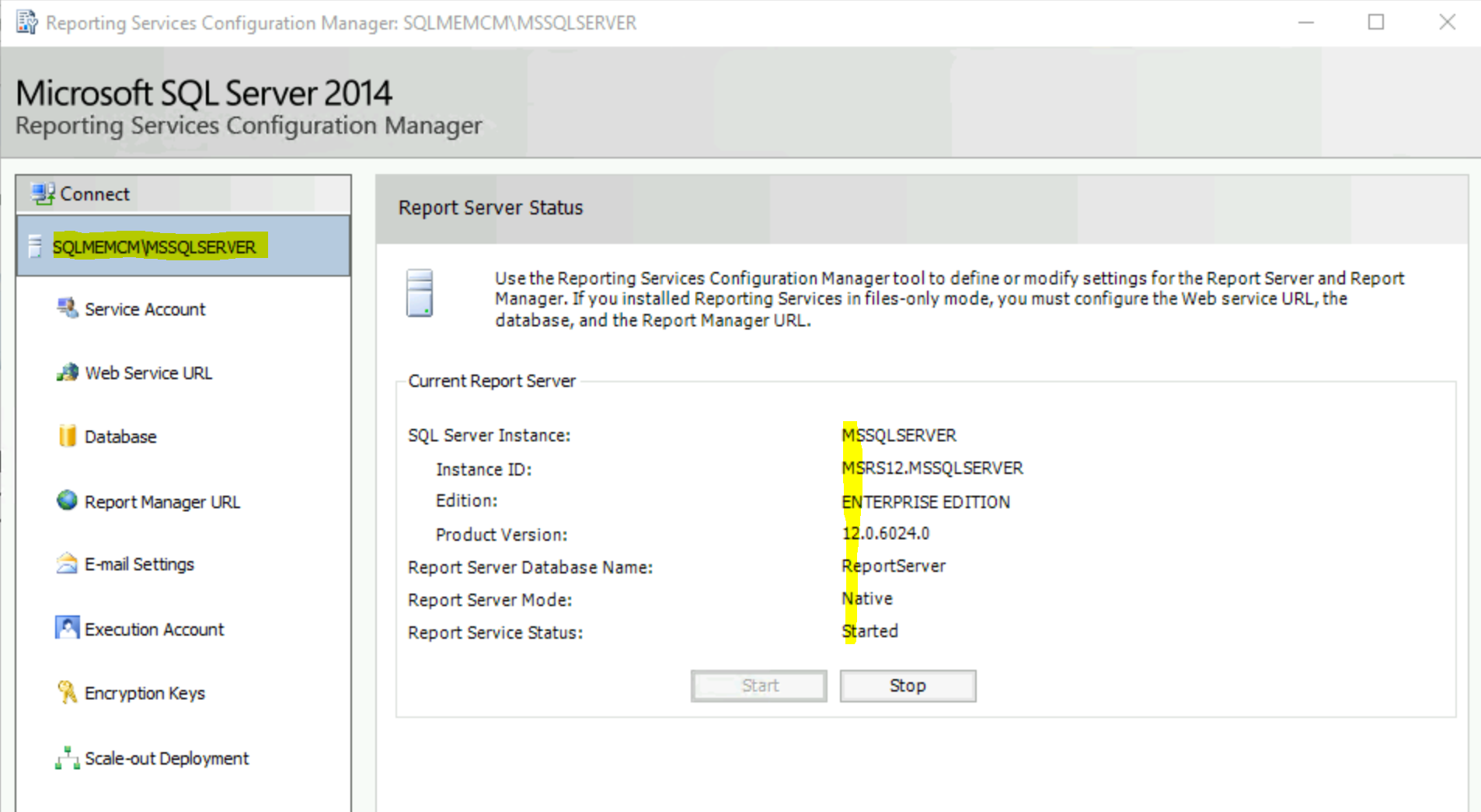Select the E-mail Settings page
Viewport: 1481px width, 812px height.
[139, 564]
